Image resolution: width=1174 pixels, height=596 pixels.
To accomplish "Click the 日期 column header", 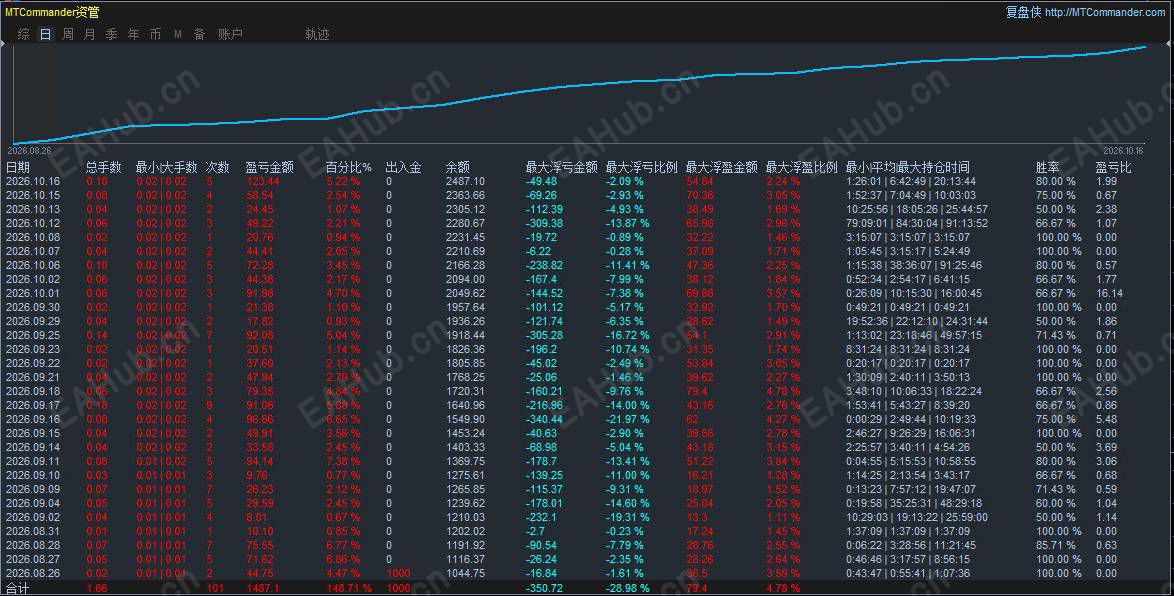I will [x=18, y=167].
